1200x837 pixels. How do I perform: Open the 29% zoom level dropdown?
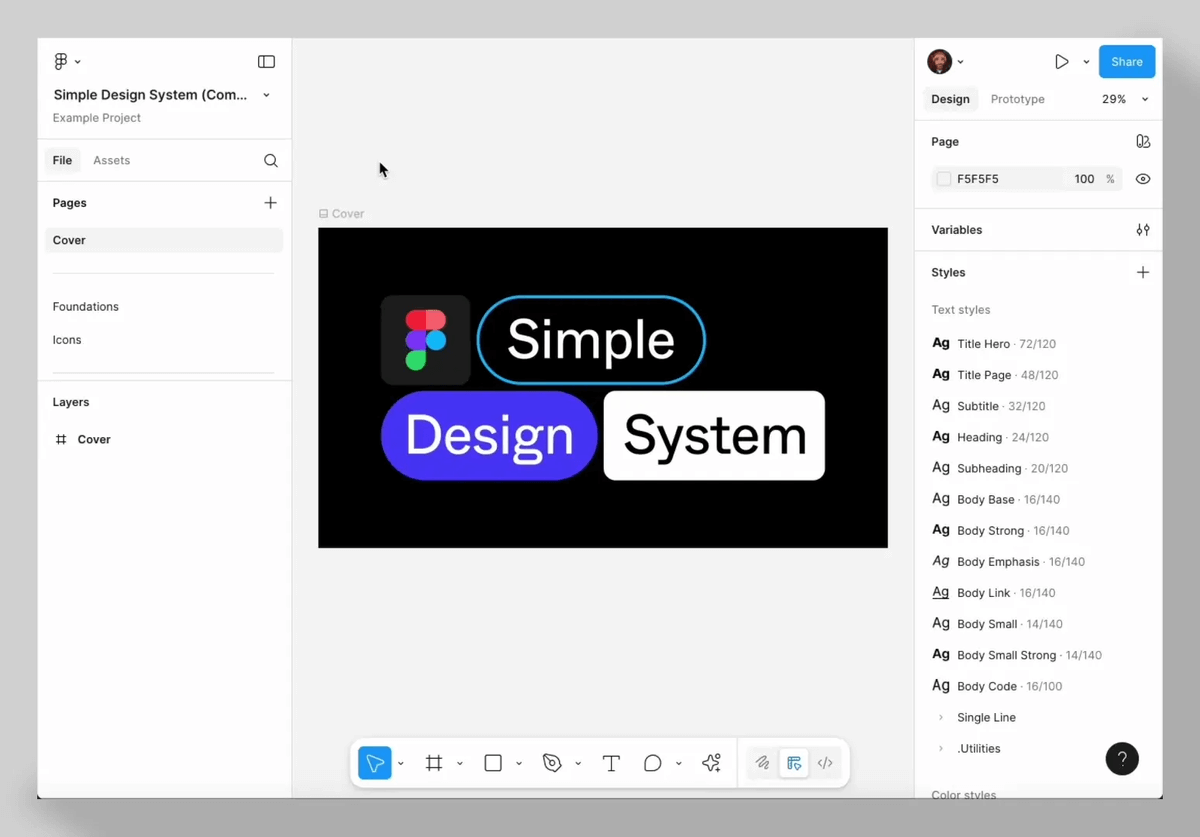point(1124,99)
